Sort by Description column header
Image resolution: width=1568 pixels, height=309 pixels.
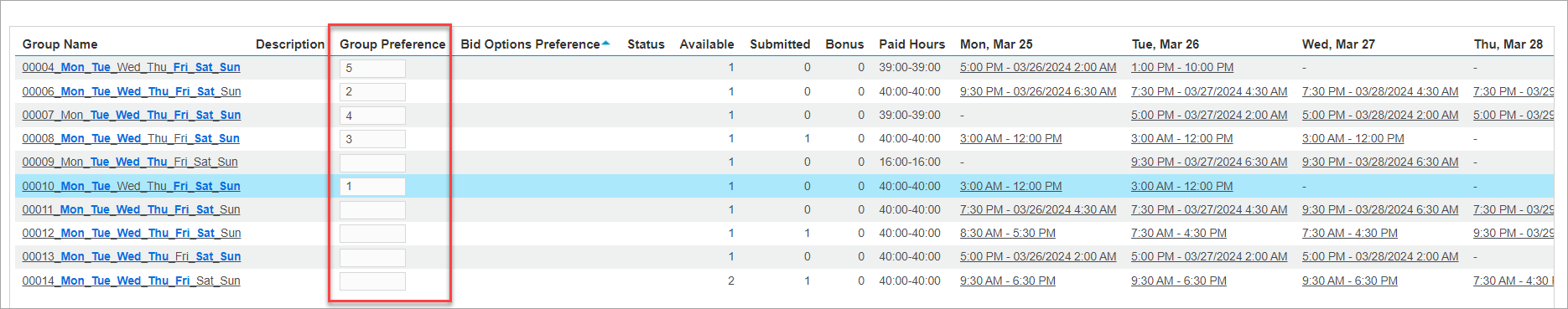(x=290, y=44)
